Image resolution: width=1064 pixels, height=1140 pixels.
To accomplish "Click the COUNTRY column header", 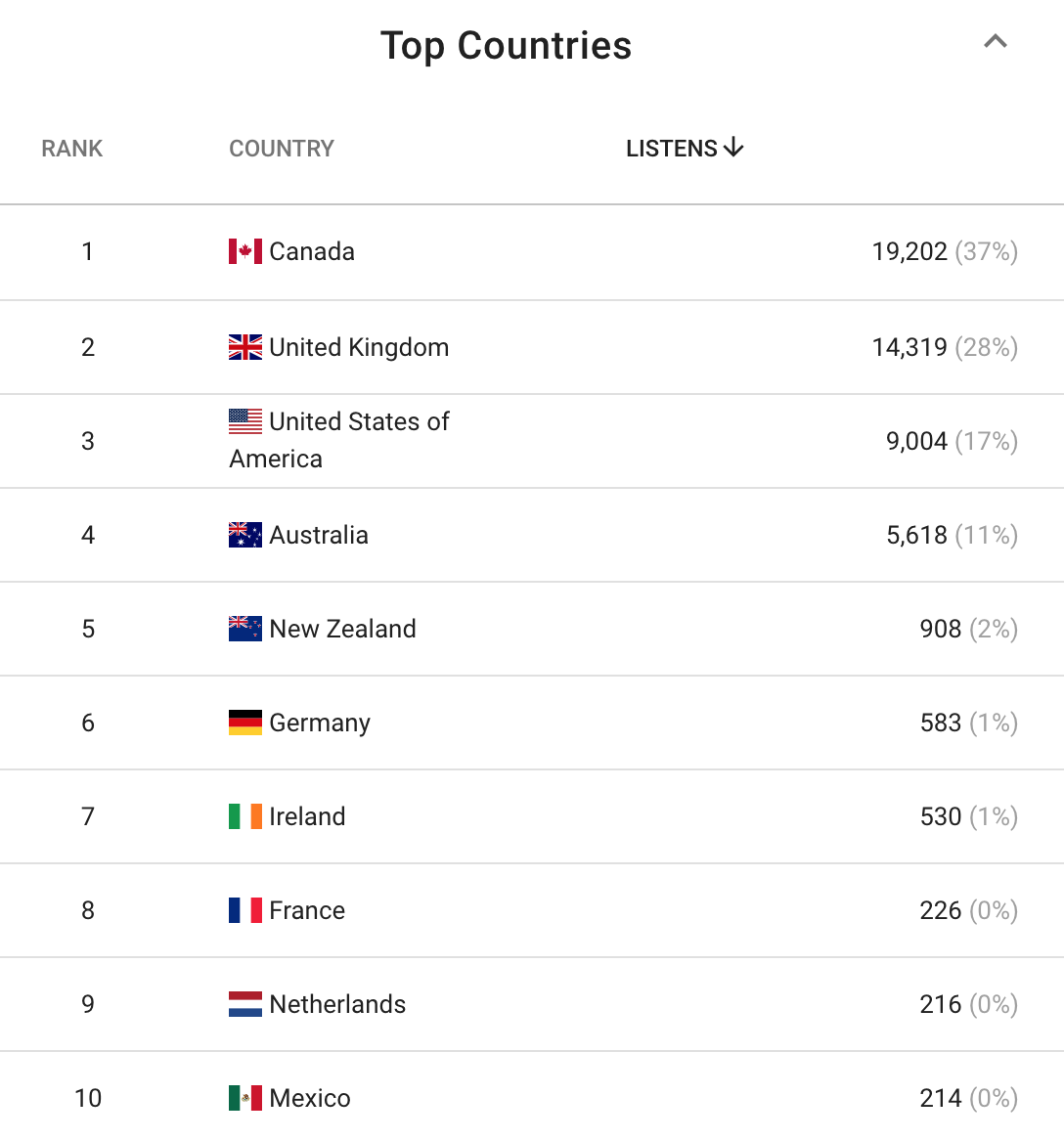I will point(282,149).
